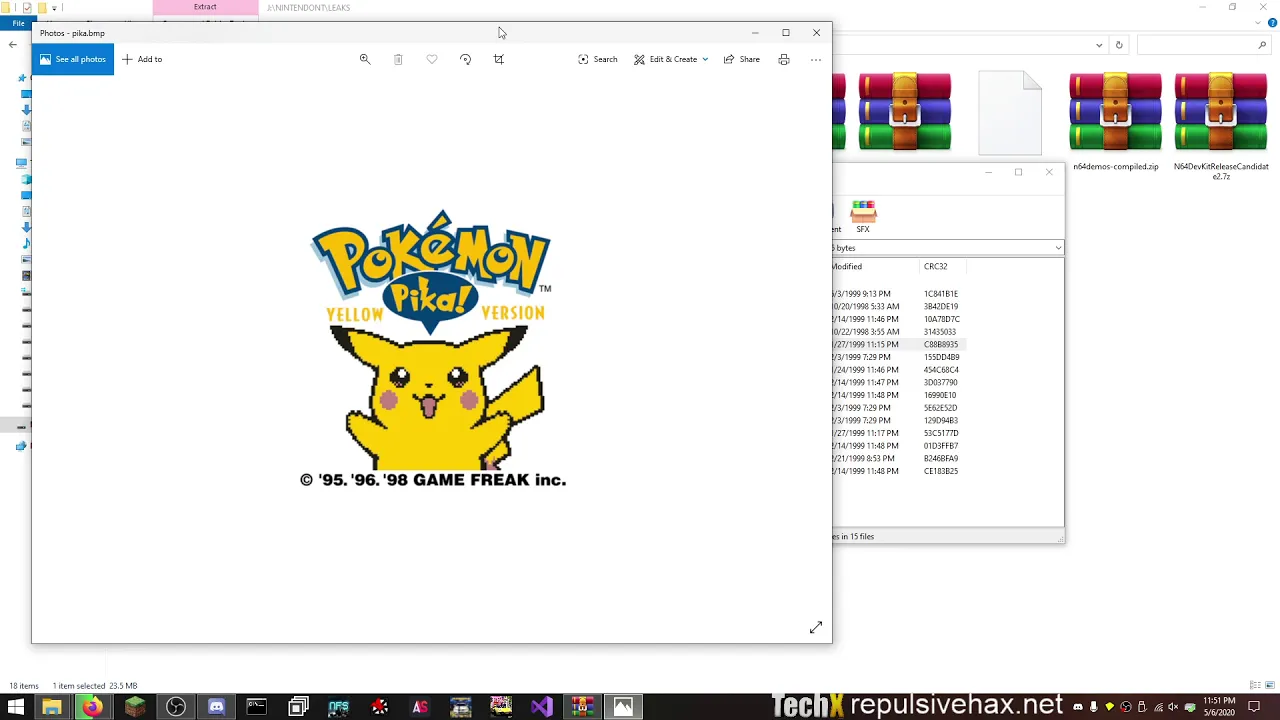Screen dimensions: 1280x720
Task: Click the SFX icon in WinRAR window
Action: (863, 216)
